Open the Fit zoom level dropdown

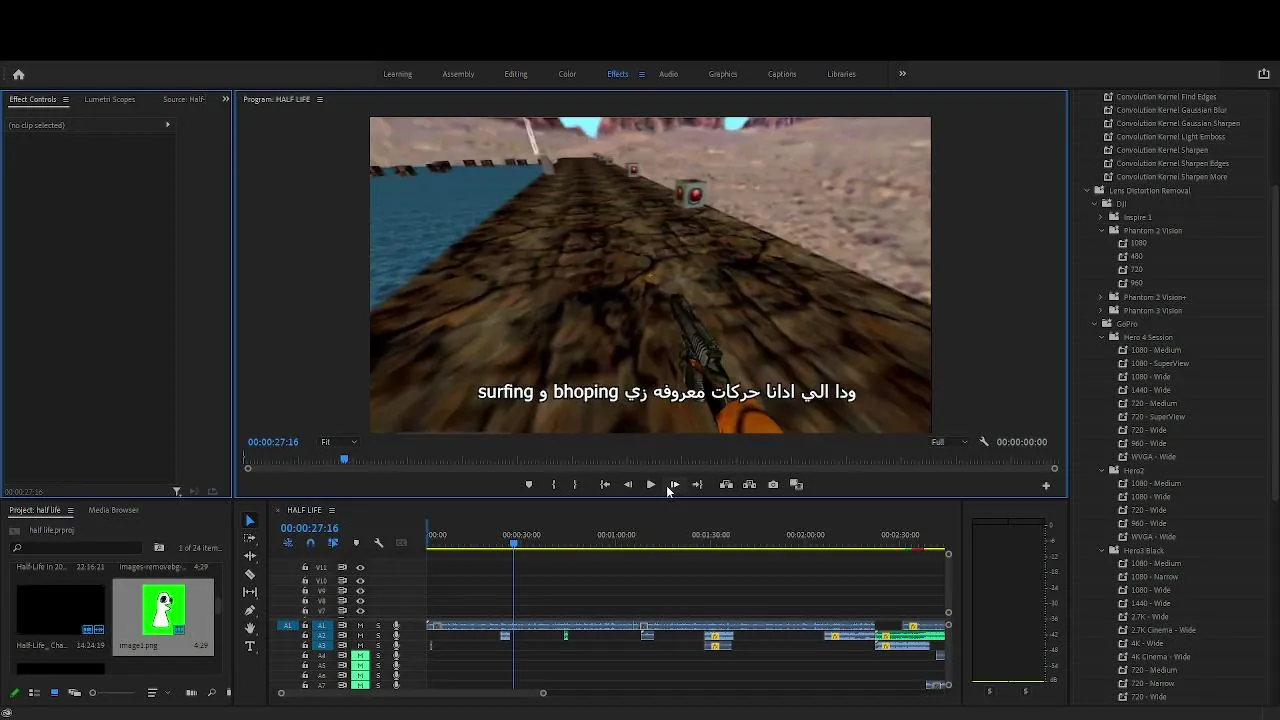pos(339,442)
